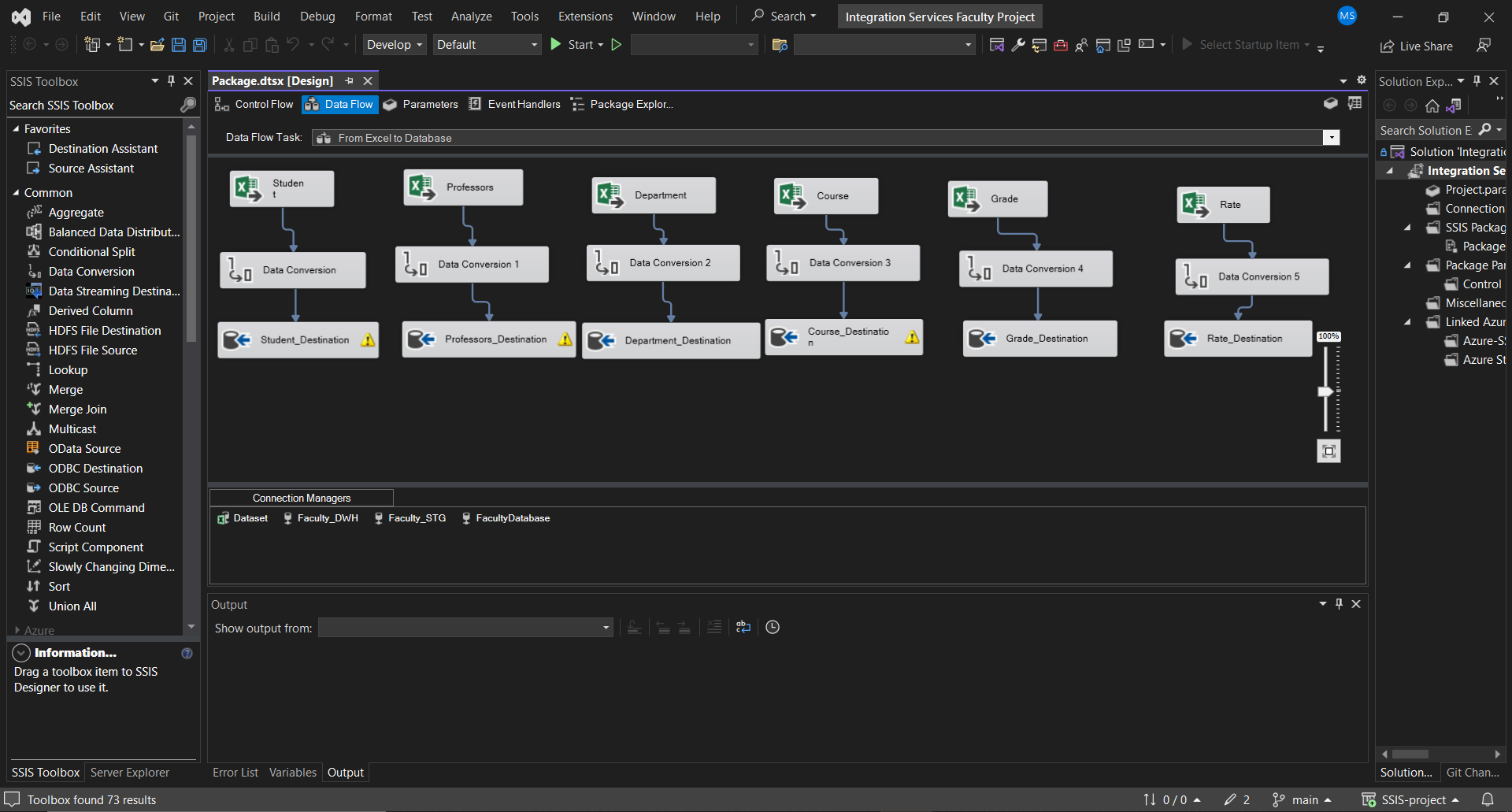Click the Save All toolbar icon
This screenshot has height=812, width=1512.
(x=199, y=45)
